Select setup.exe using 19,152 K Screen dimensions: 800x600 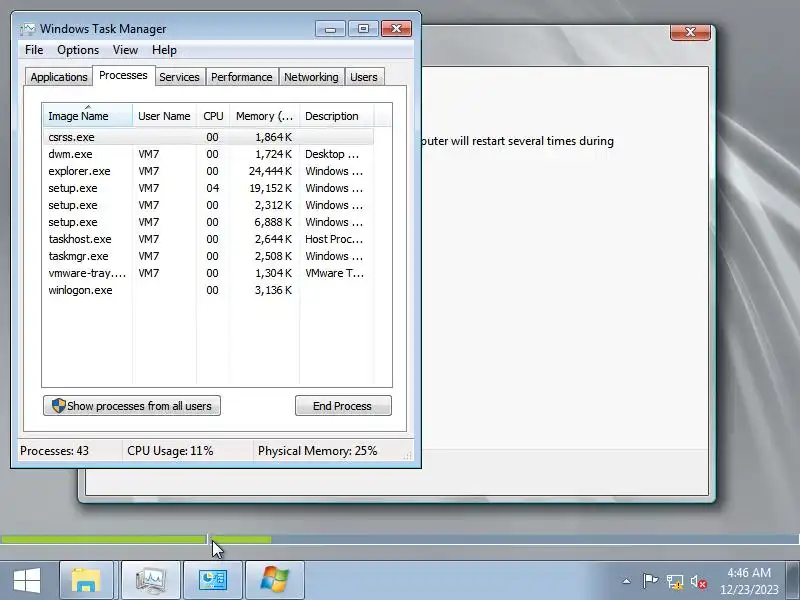[208, 188]
